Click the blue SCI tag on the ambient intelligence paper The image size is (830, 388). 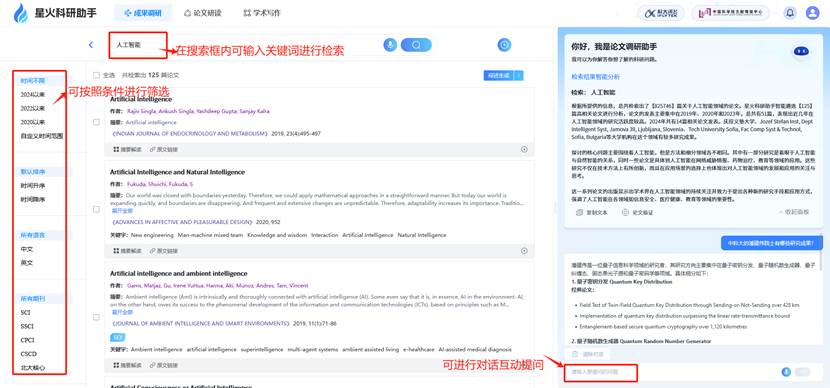coord(118,337)
